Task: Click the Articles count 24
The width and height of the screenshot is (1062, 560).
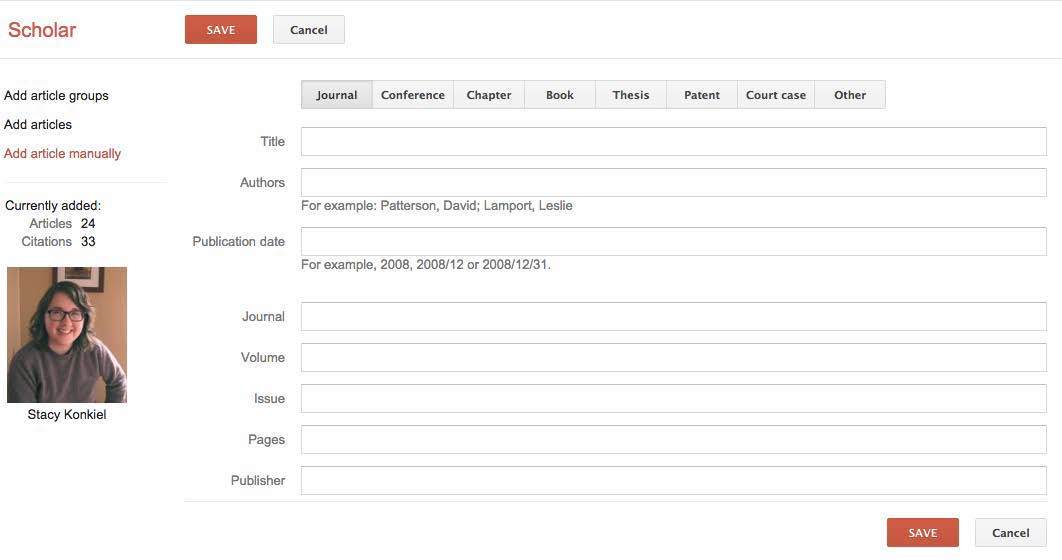Action: pos(88,223)
